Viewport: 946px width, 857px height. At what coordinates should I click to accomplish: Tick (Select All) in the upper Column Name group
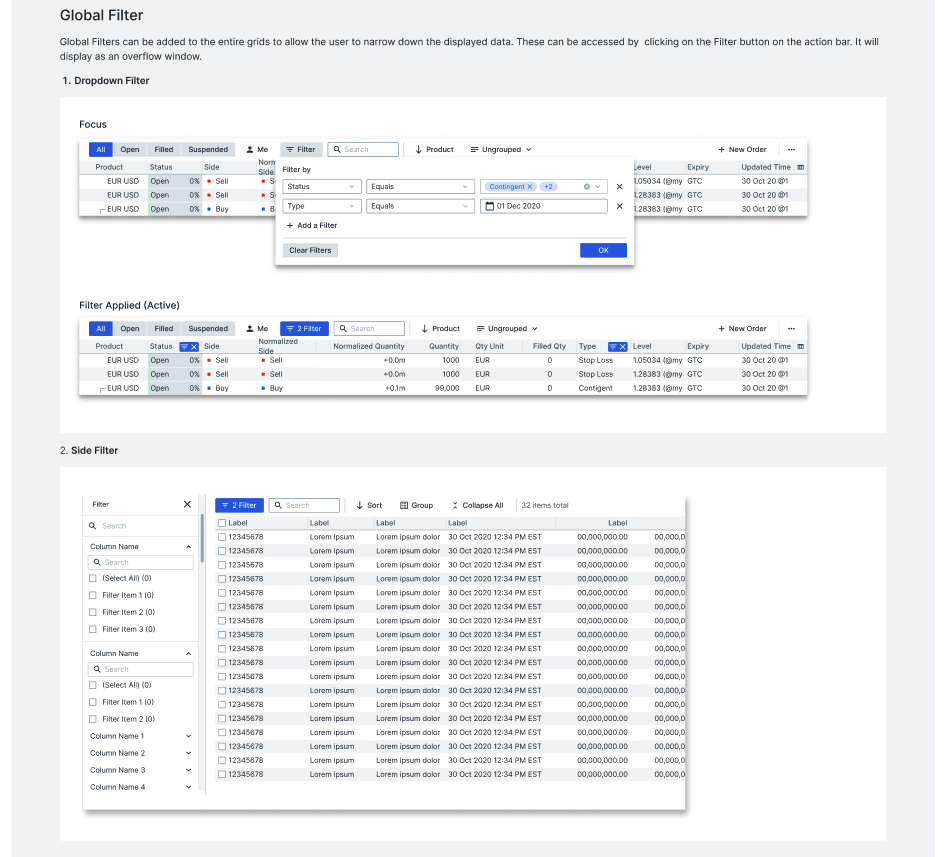(x=93, y=579)
